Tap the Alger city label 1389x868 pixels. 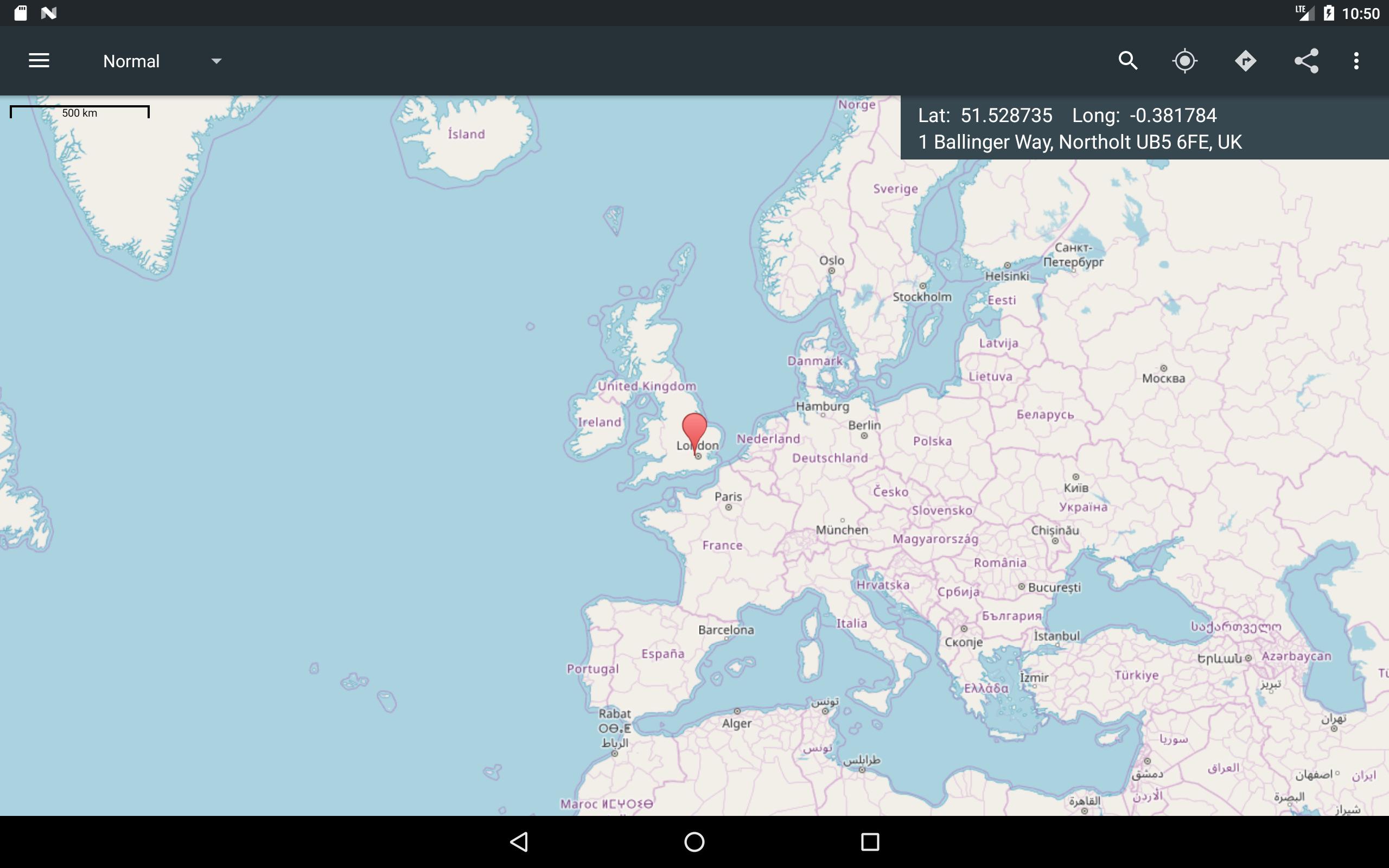pos(737,723)
